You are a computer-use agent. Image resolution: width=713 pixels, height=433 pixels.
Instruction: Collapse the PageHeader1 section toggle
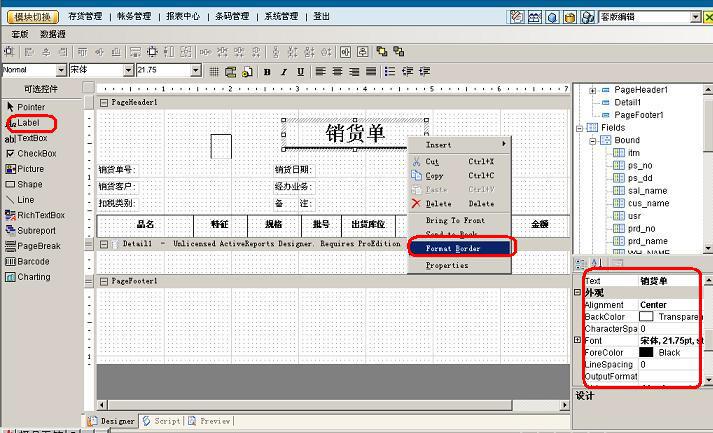(x=105, y=102)
